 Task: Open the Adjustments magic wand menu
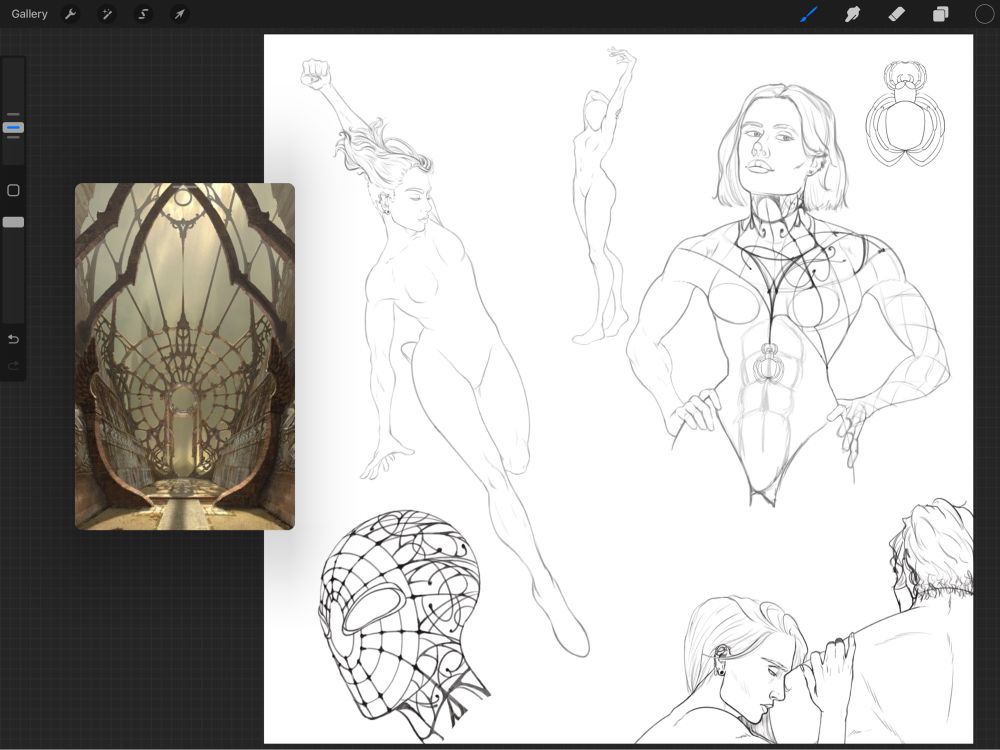(x=107, y=14)
